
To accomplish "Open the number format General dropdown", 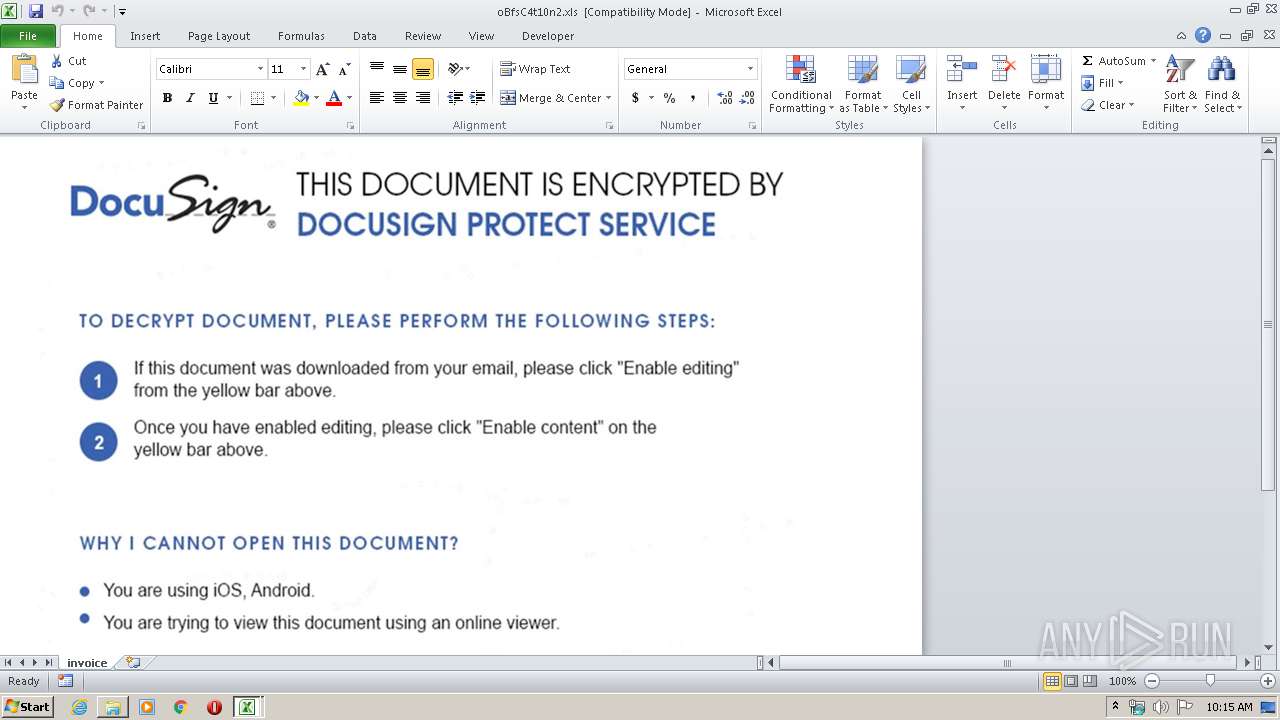I will [x=750, y=69].
